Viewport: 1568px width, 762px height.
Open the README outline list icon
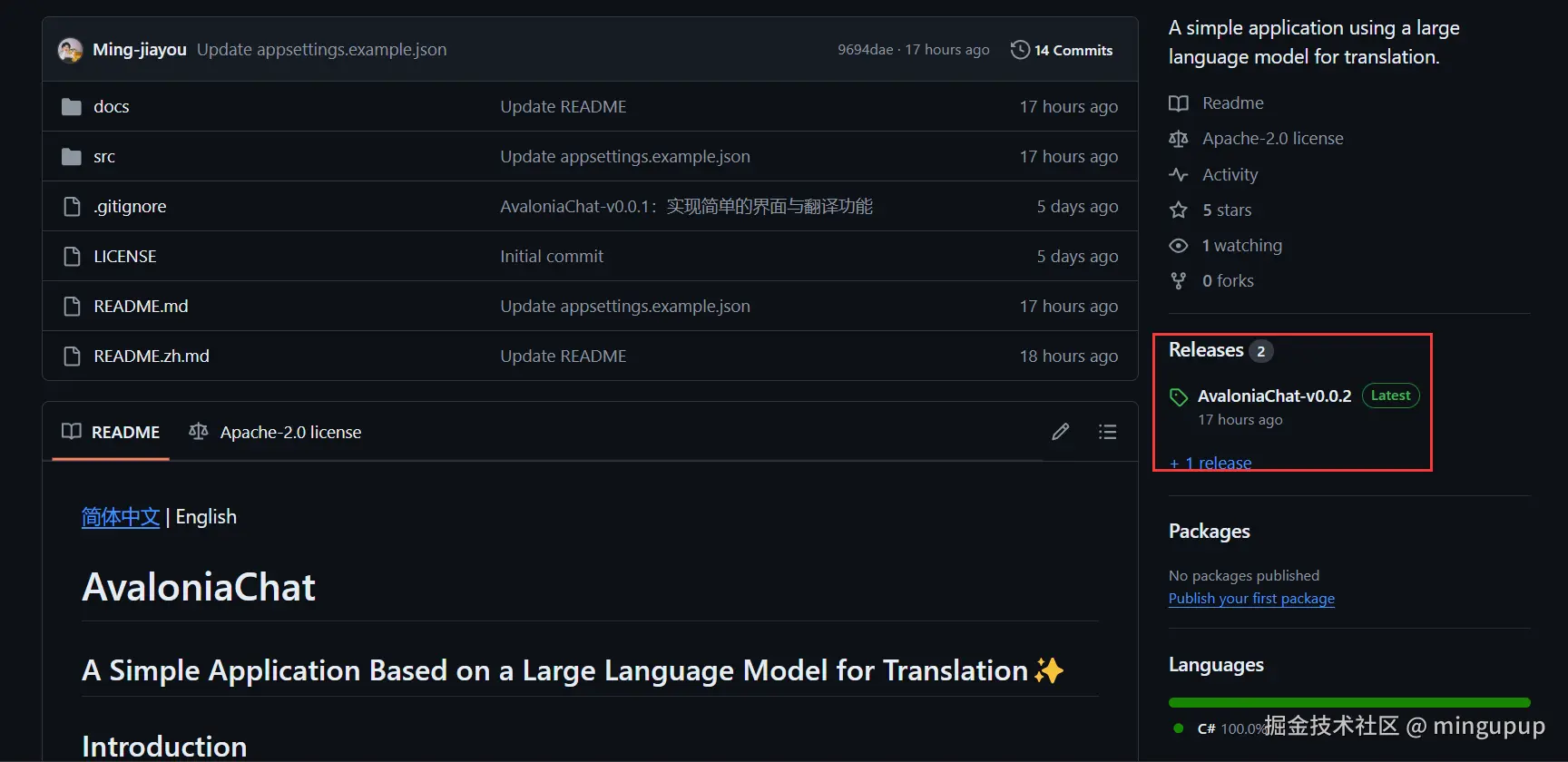click(1108, 432)
